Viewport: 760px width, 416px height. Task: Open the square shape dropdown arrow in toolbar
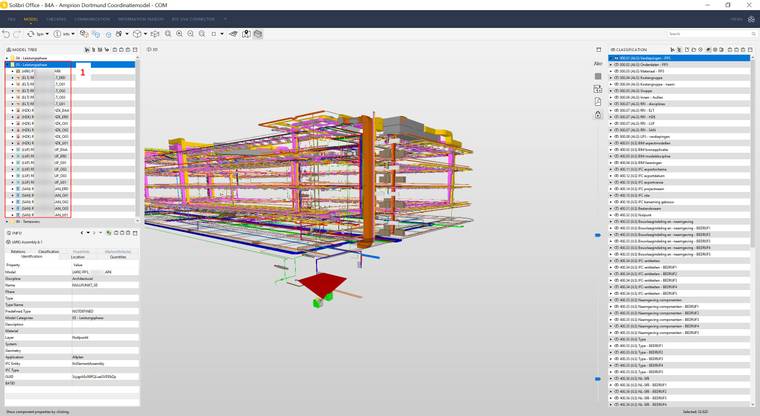coord(222,34)
